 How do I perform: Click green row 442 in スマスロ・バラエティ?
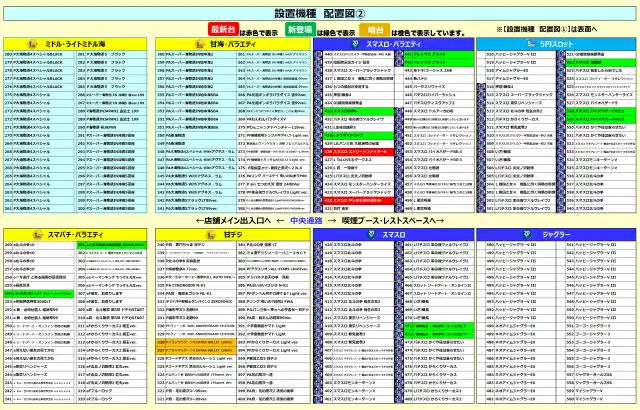(439, 62)
